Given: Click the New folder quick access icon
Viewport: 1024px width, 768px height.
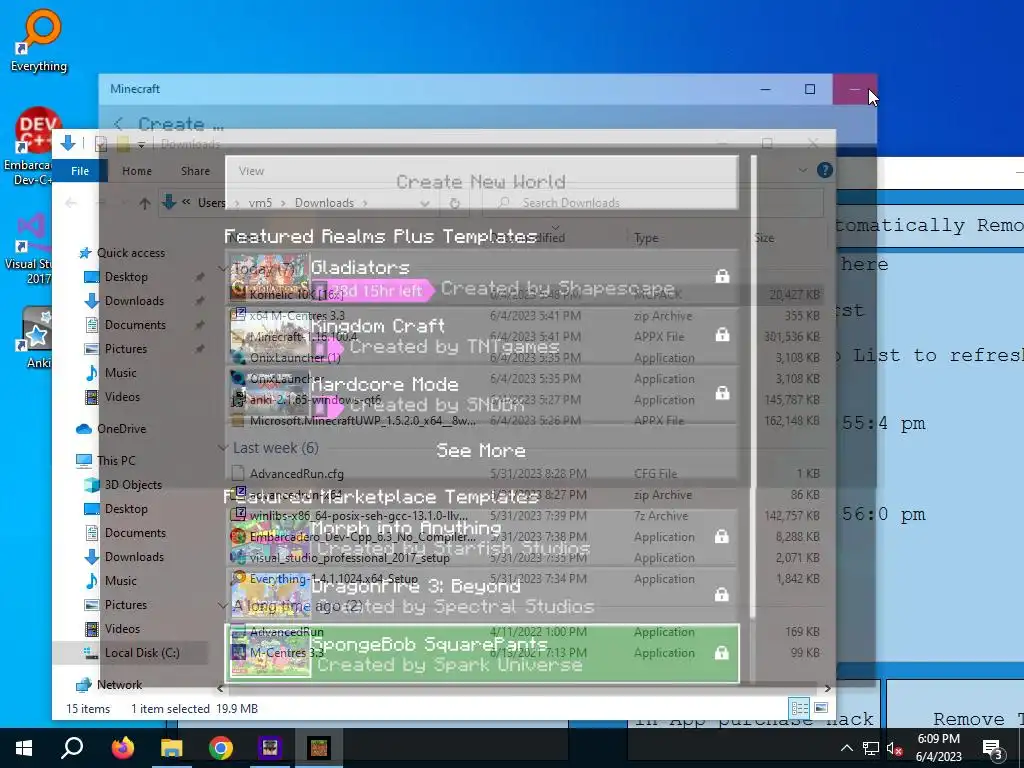Looking at the screenshot, I should pyautogui.click(x=123, y=144).
